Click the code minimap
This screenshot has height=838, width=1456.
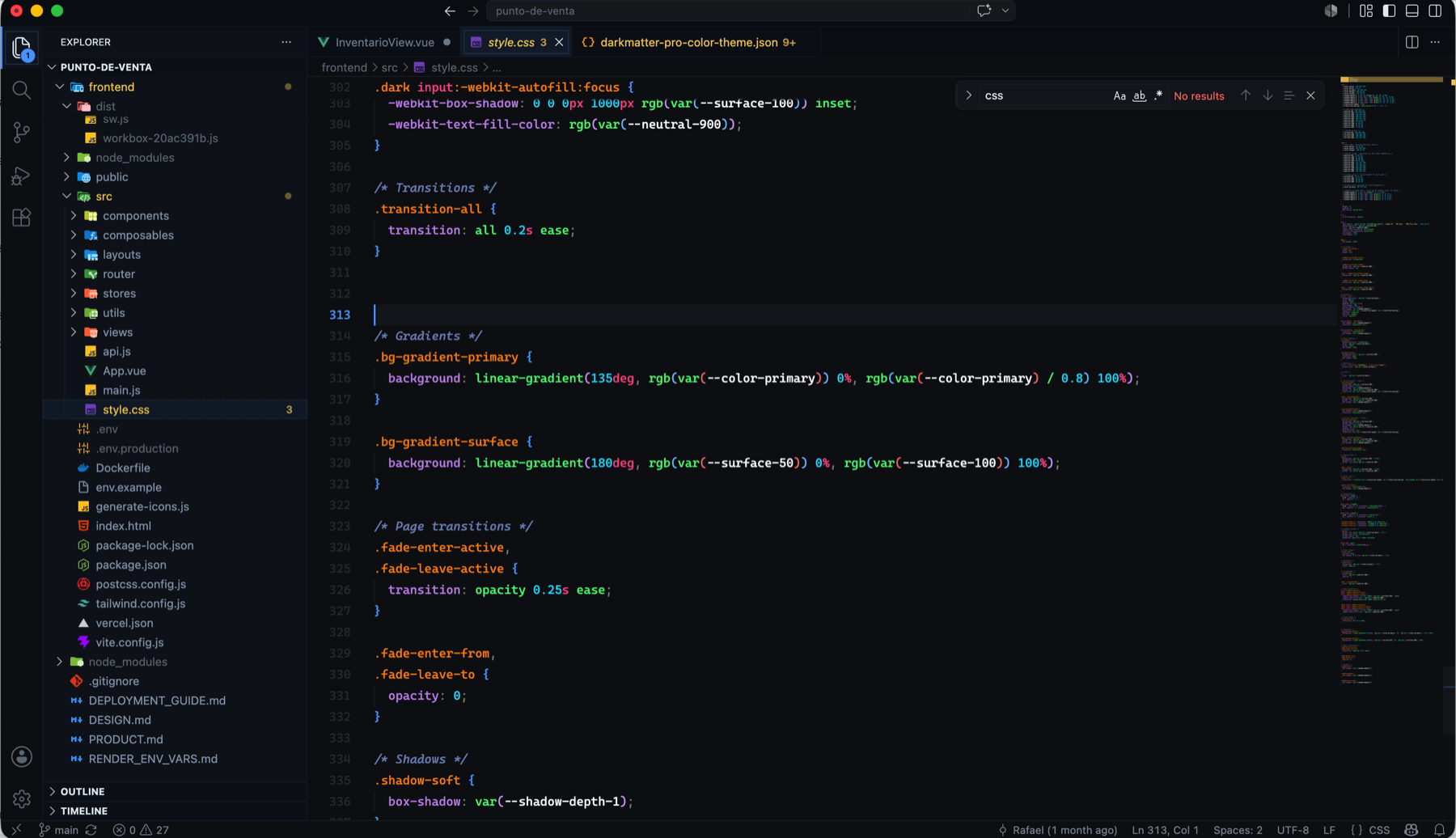(1391, 380)
